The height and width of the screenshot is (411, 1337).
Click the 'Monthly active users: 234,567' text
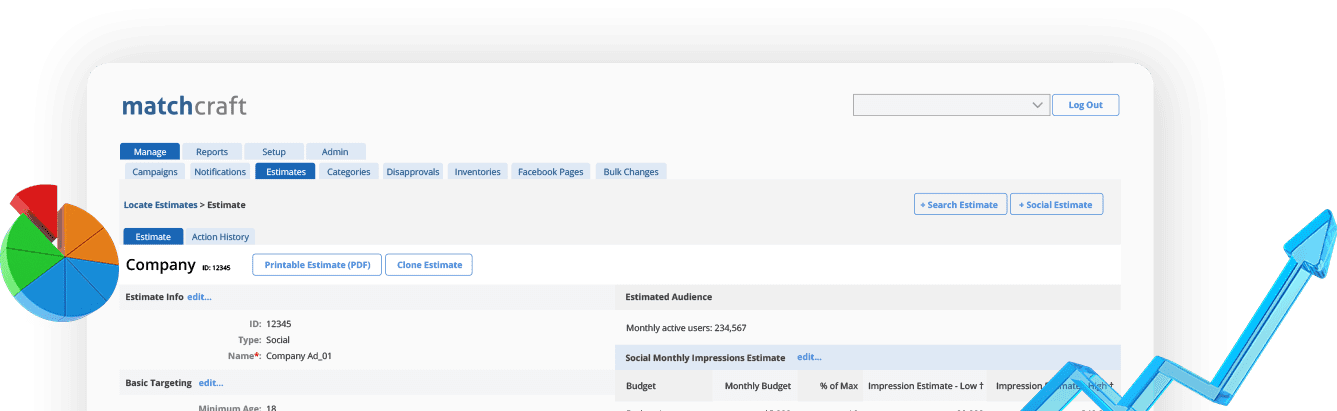point(686,328)
